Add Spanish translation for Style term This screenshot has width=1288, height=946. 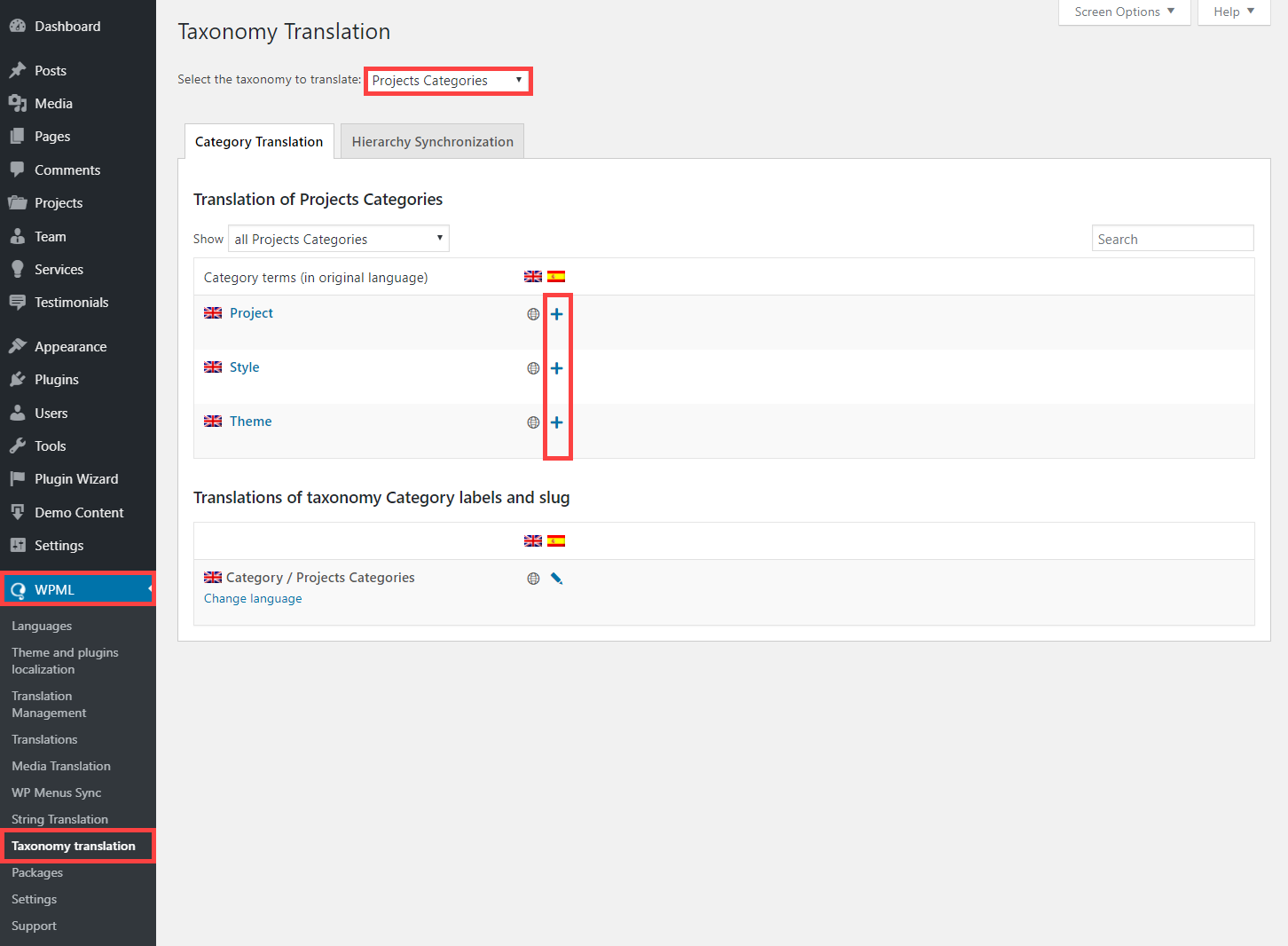click(557, 368)
